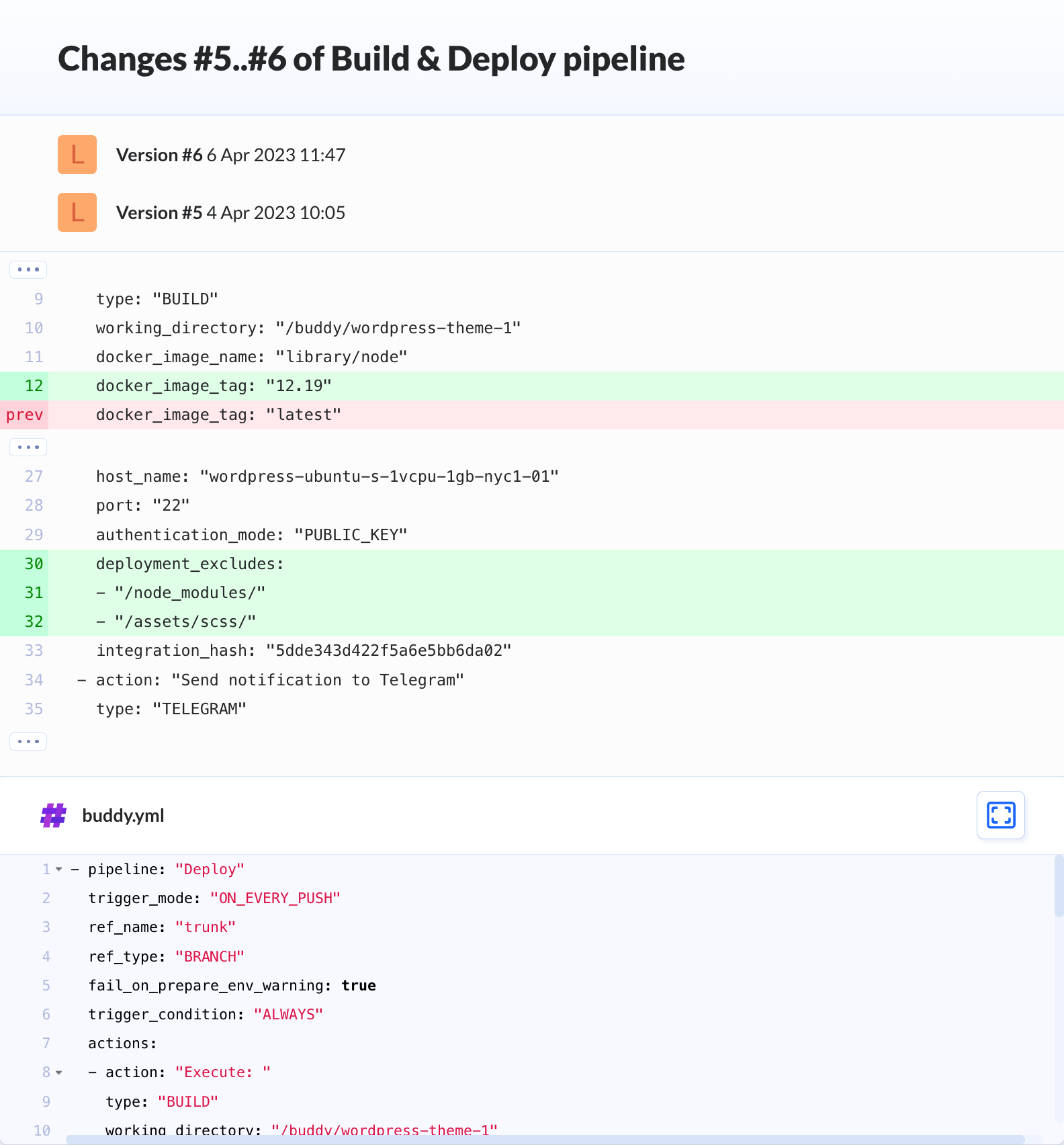Open Version #5 from 4 Apr 2023

pos(230,213)
